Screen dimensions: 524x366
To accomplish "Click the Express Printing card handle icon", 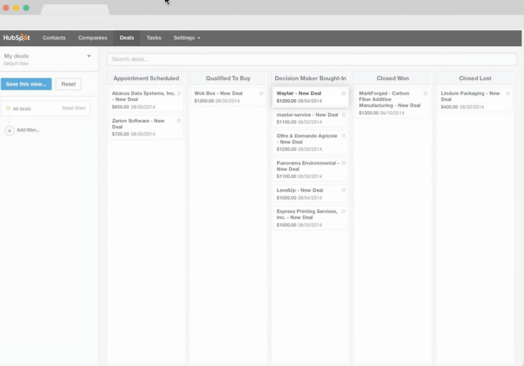I will tap(344, 211).
